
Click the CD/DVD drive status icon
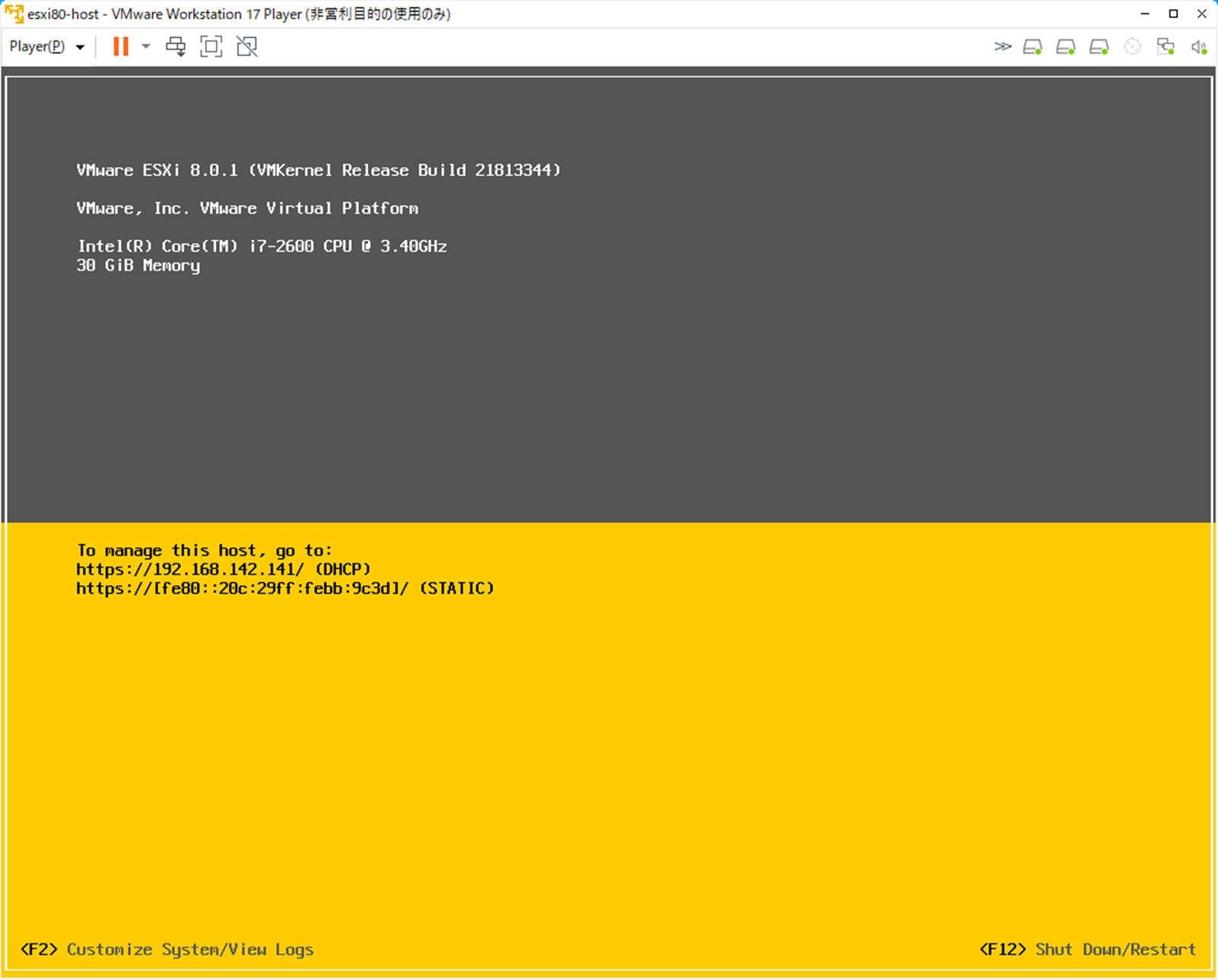(x=1132, y=46)
